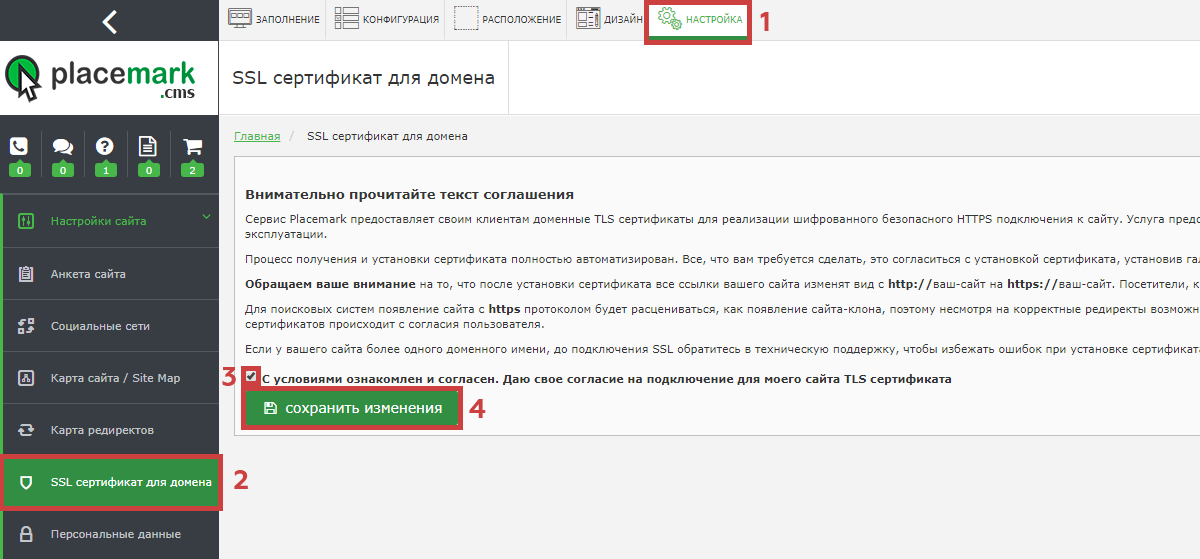Viewport: 1200px width, 559px height.
Task: Open Карта редиректов in sidebar
Action: pyautogui.click(x=109, y=430)
